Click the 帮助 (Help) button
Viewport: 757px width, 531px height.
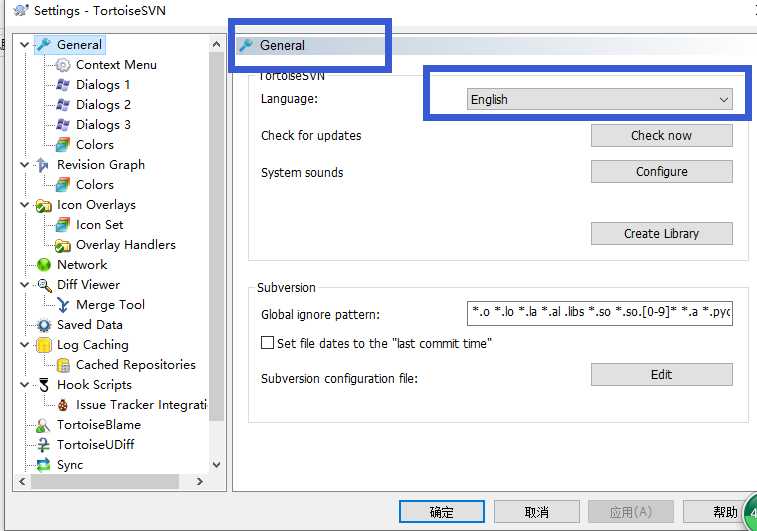719,512
